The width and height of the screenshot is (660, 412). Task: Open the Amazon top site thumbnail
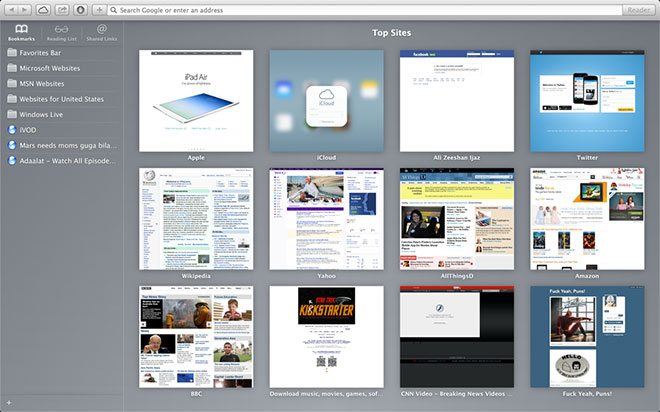tap(587, 219)
